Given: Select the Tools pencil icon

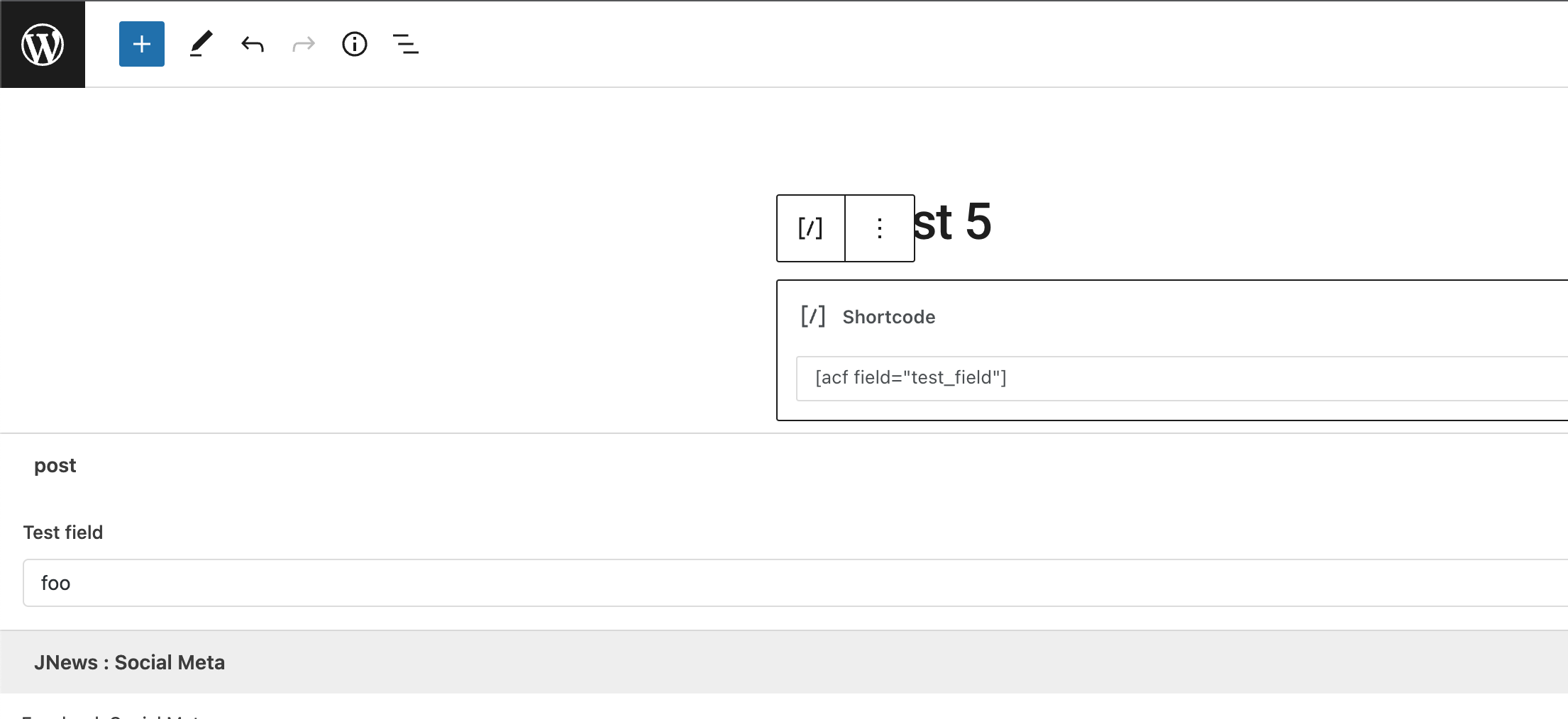Looking at the screenshot, I should point(201,44).
